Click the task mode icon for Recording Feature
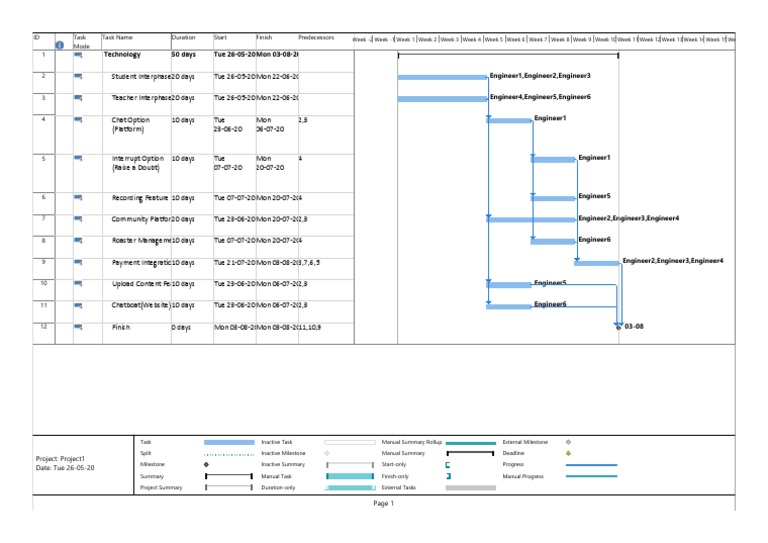The height and width of the screenshot is (543, 768). [78, 197]
